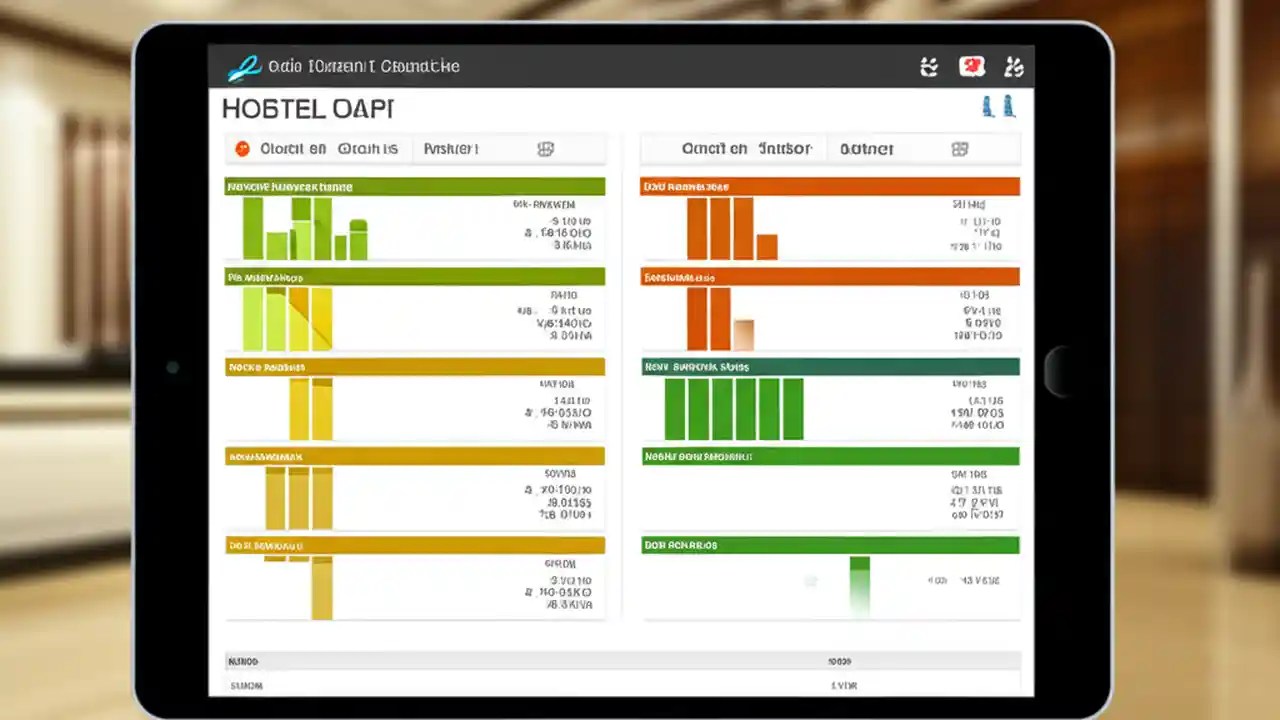Select the leftmost white icon in the top bar

pyautogui.click(x=928, y=66)
